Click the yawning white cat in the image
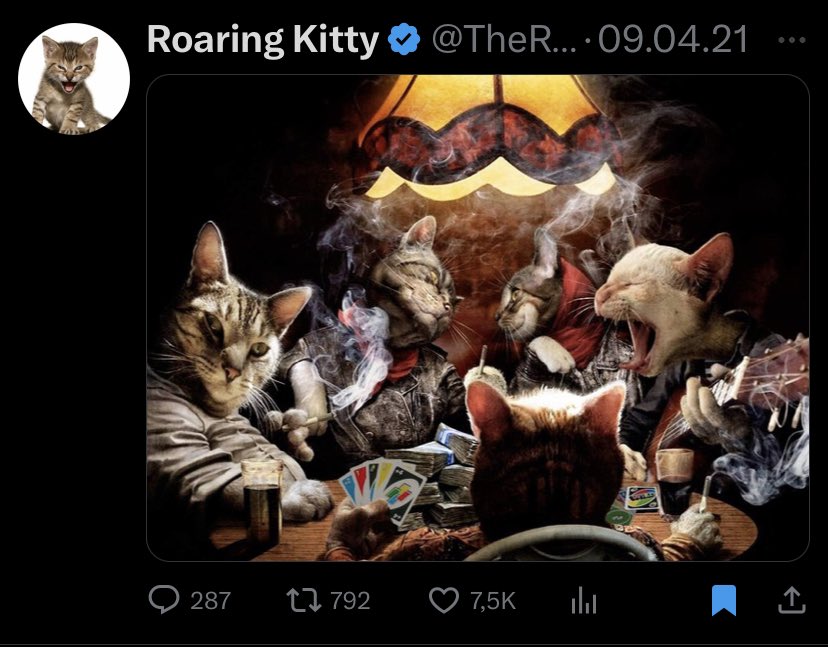Viewport: 828px width, 647px height. [x=665, y=300]
